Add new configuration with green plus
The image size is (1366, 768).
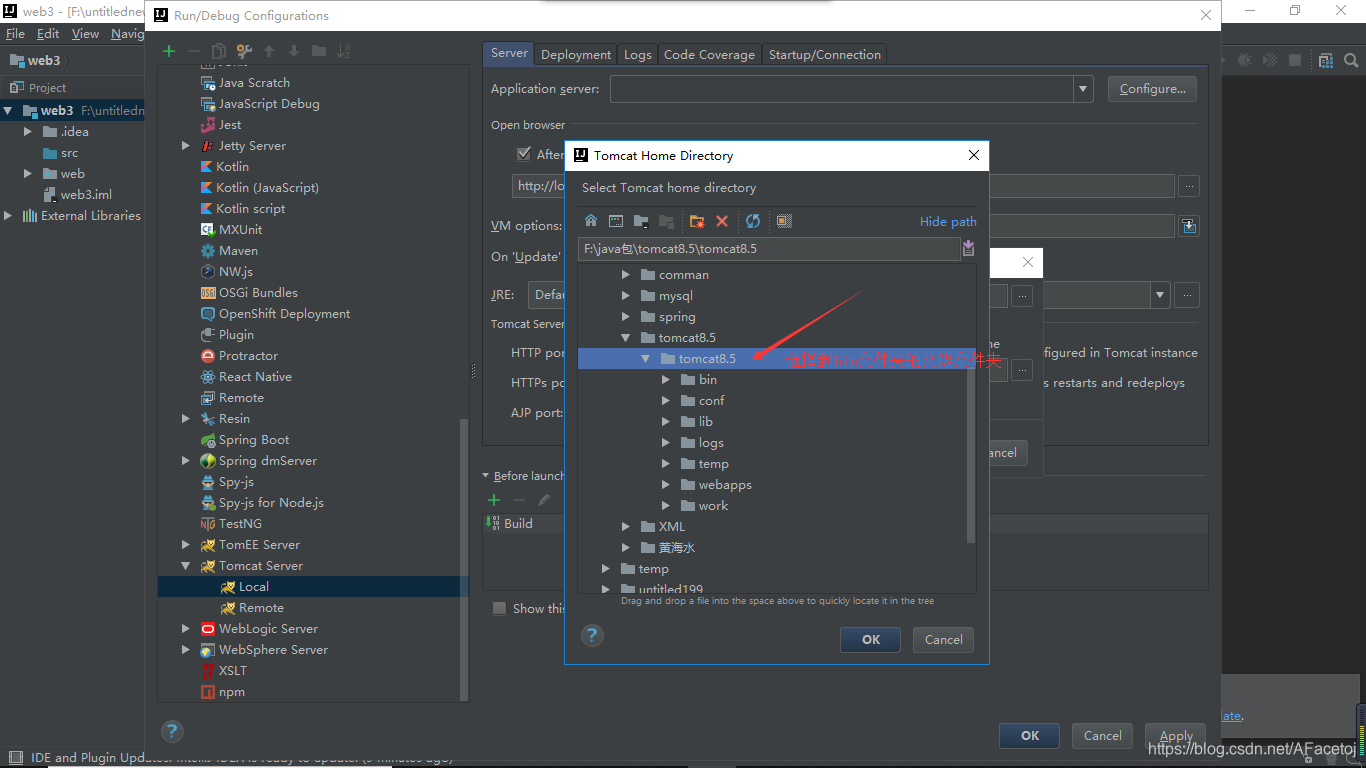169,51
